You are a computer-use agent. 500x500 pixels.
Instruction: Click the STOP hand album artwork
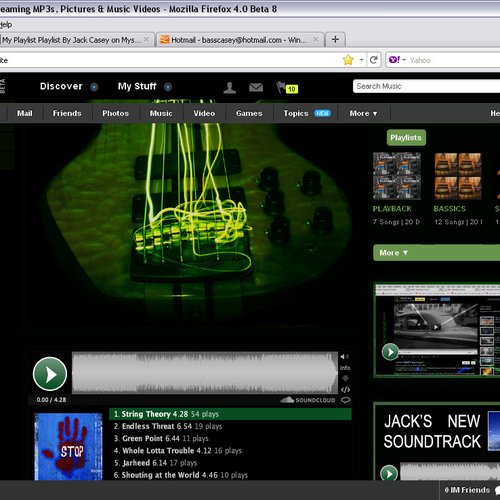[x=68, y=447]
